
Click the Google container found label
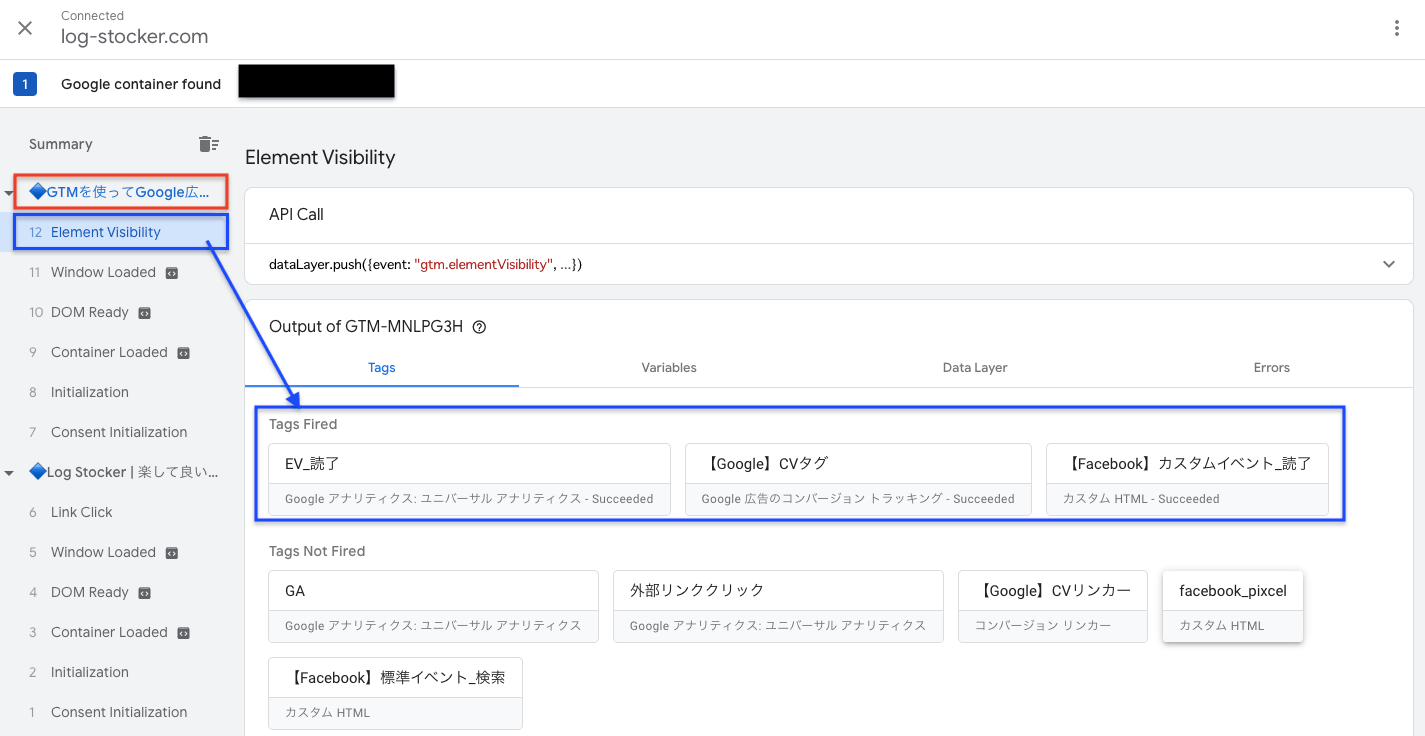pos(141,84)
